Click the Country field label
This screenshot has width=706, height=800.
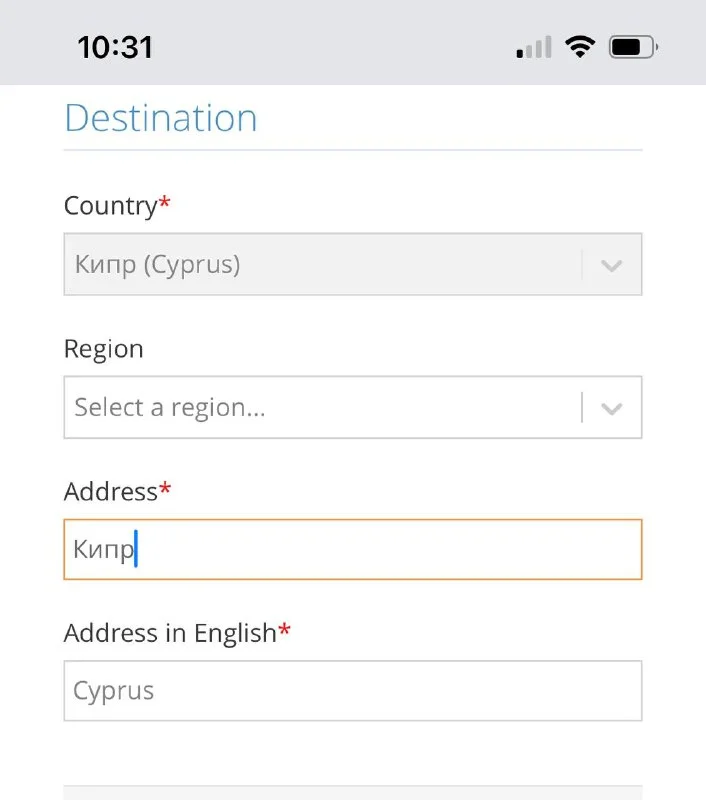pos(110,206)
